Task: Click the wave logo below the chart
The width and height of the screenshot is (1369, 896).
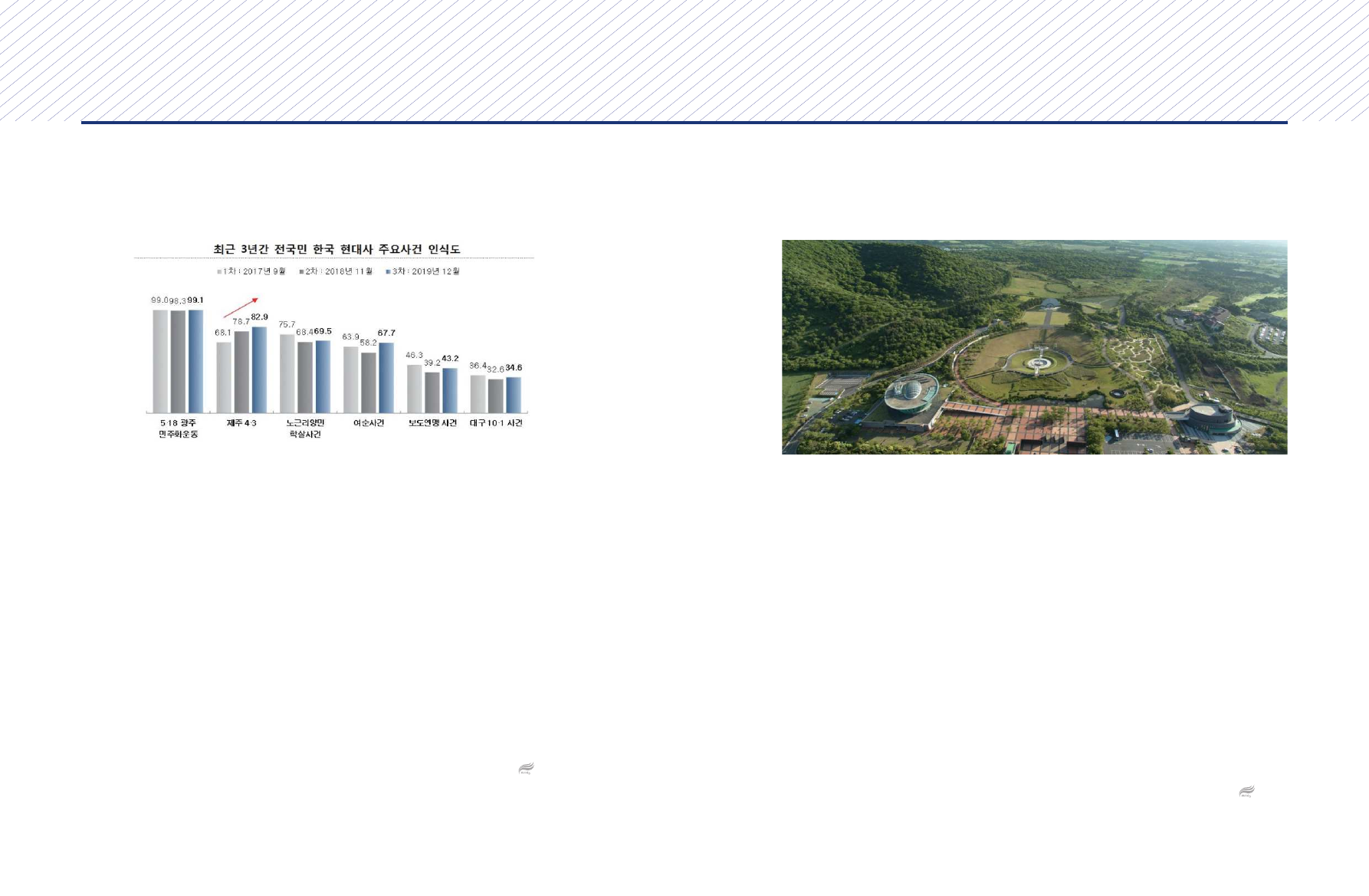Action: click(526, 768)
